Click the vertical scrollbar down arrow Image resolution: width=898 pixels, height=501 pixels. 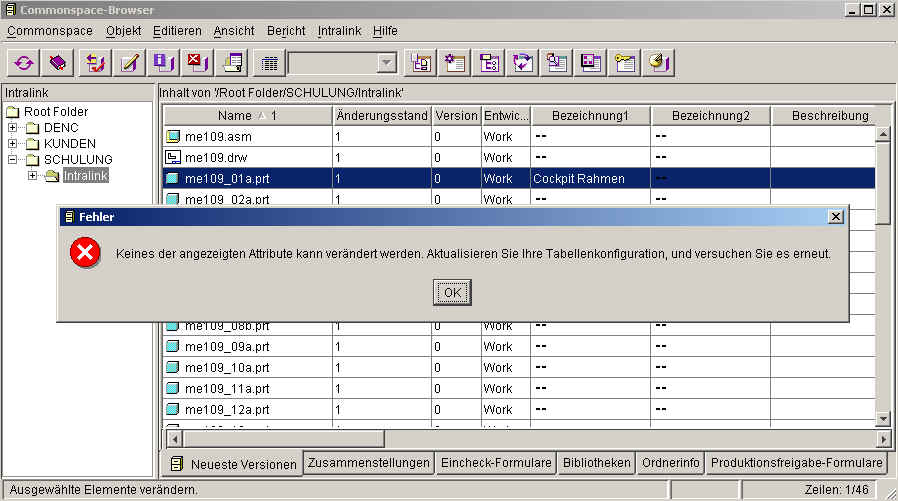pos(883,419)
